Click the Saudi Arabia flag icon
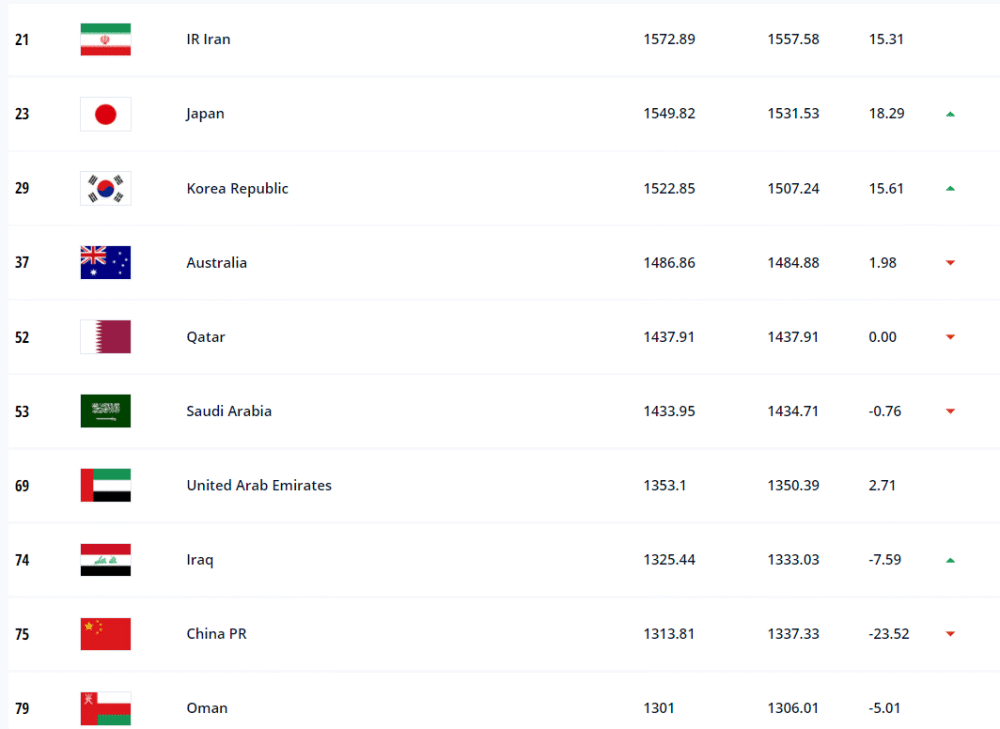1000x729 pixels. (x=106, y=411)
